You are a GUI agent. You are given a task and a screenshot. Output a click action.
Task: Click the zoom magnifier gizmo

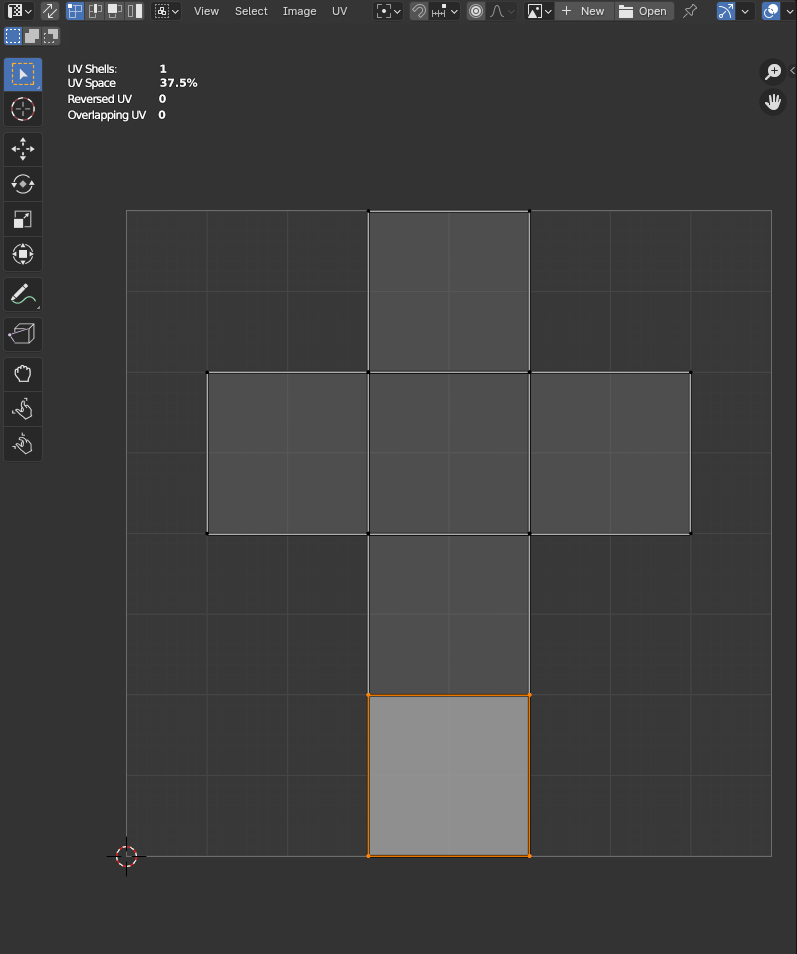tap(773, 72)
